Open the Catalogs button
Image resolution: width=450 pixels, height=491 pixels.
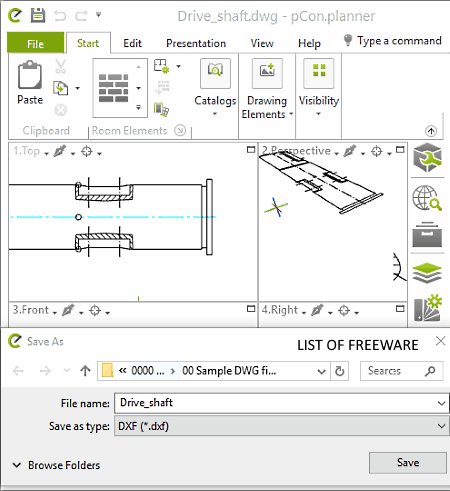tap(215, 87)
